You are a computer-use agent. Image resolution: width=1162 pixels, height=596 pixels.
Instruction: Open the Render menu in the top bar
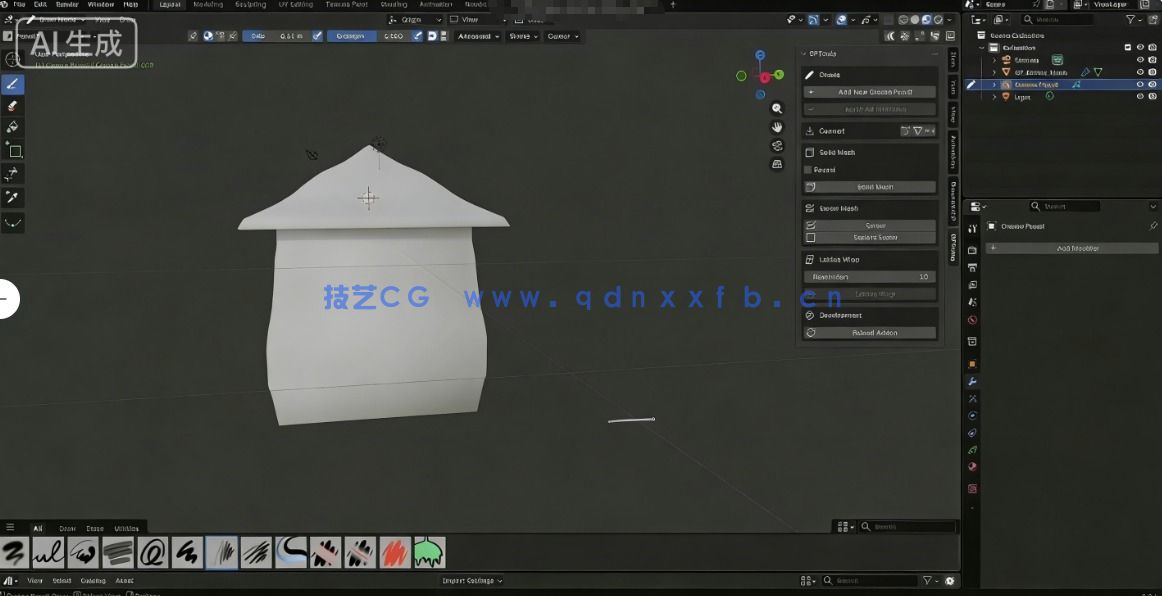pyautogui.click(x=66, y=4)
